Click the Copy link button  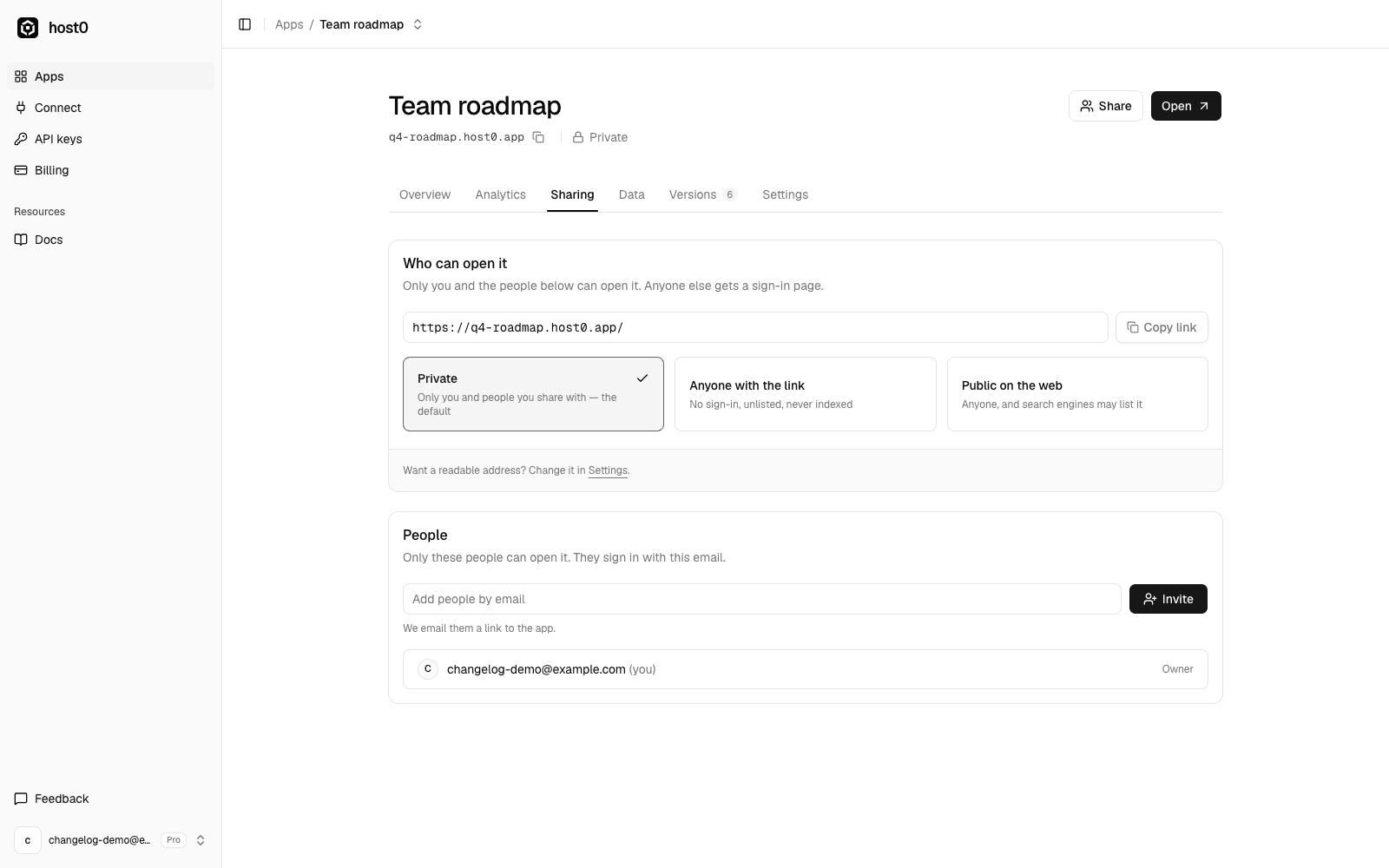[x=1162, y=327]
